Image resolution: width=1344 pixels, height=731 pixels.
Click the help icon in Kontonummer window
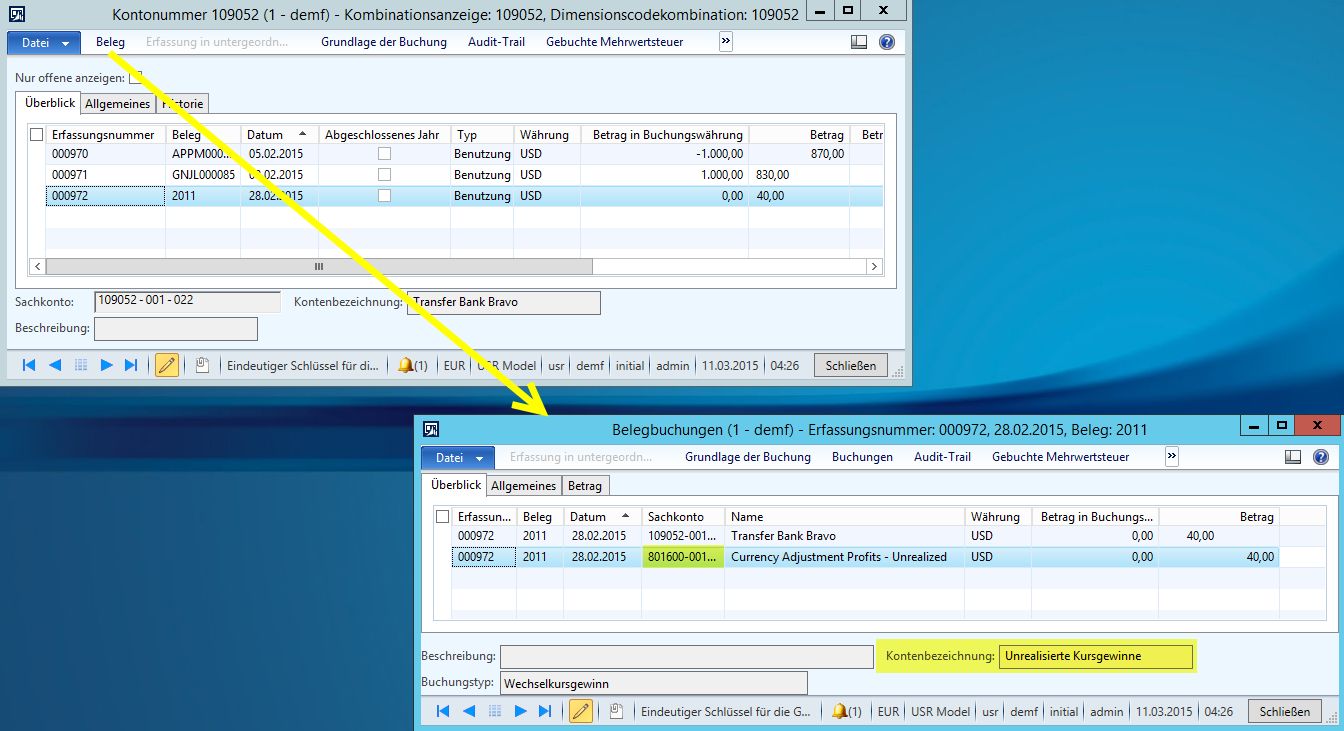[886, 42]
